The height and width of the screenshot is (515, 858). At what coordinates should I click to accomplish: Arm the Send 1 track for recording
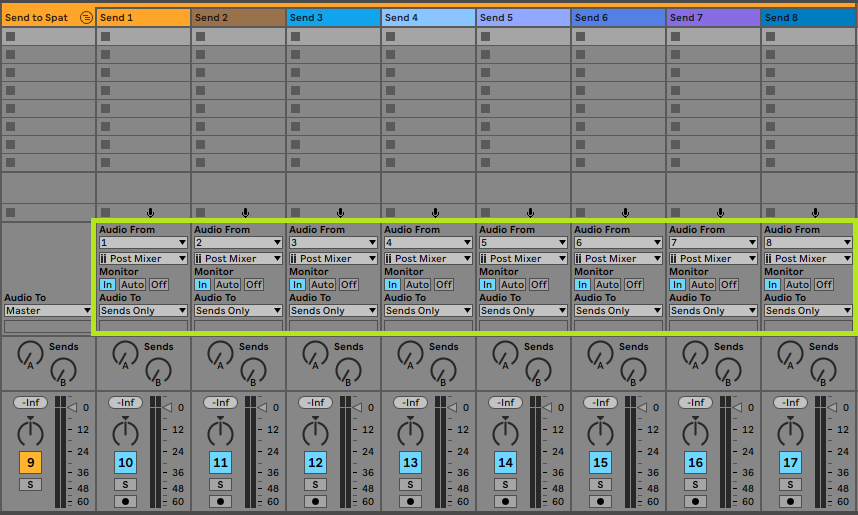(125, 501)
